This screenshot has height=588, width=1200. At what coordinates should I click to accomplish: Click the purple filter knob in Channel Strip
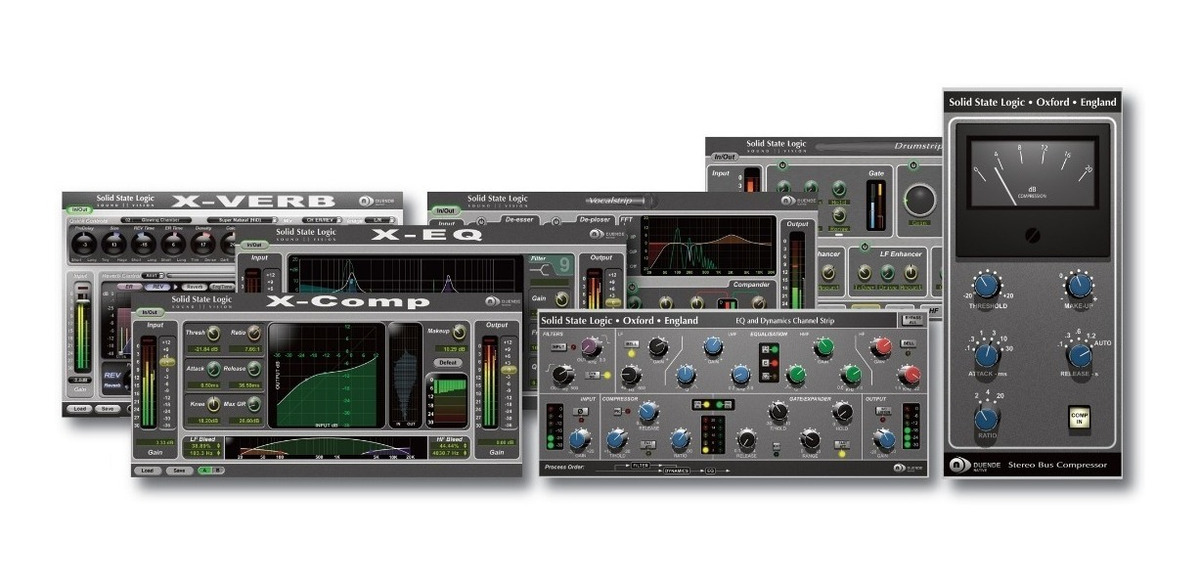[x=590, y=346]
